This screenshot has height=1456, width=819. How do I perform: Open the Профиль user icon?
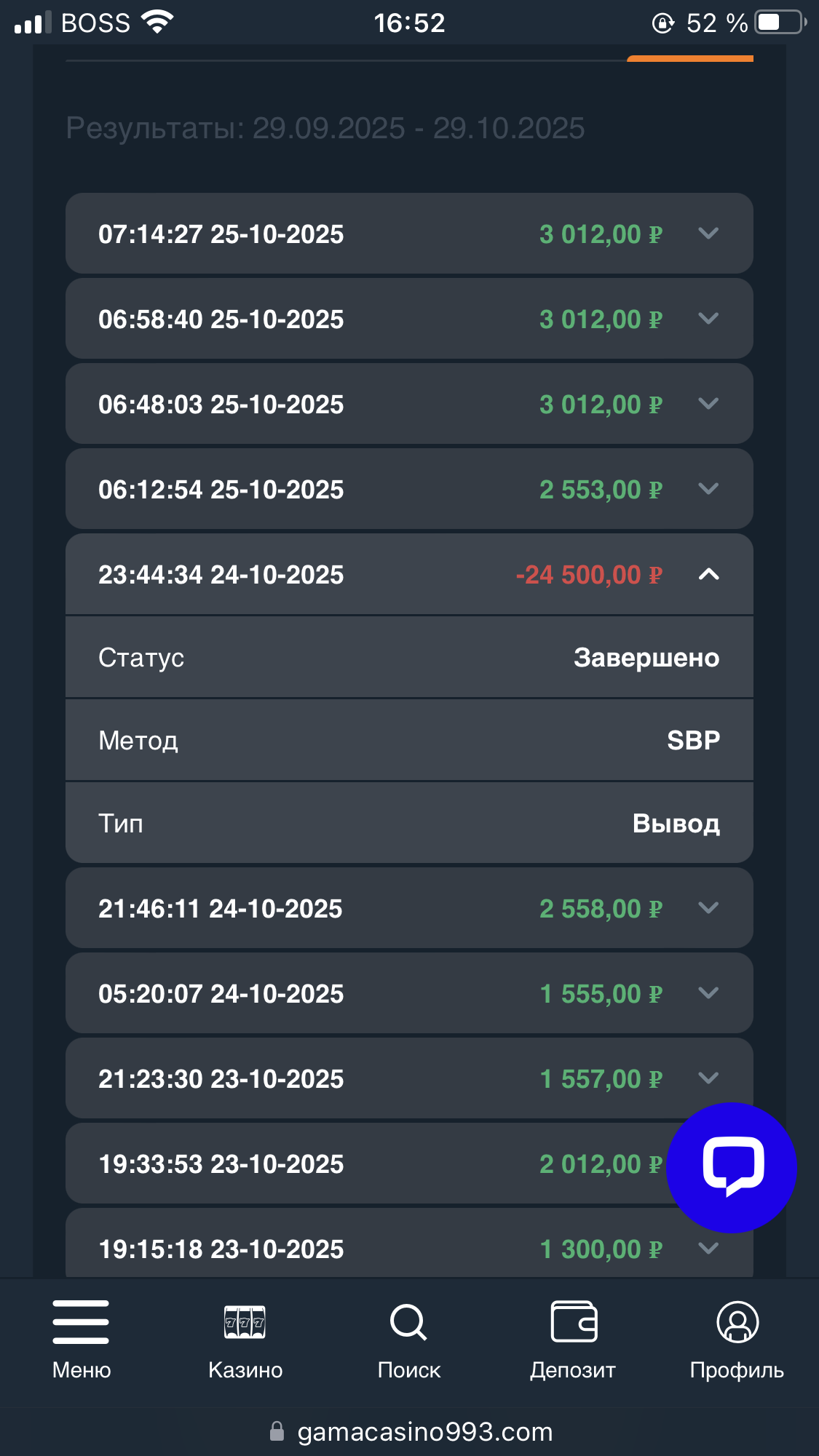[x=737, y=1322]
